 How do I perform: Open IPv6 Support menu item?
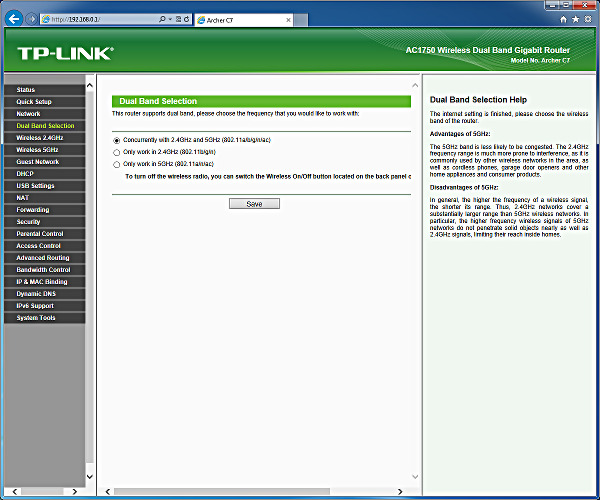(45, 306)
